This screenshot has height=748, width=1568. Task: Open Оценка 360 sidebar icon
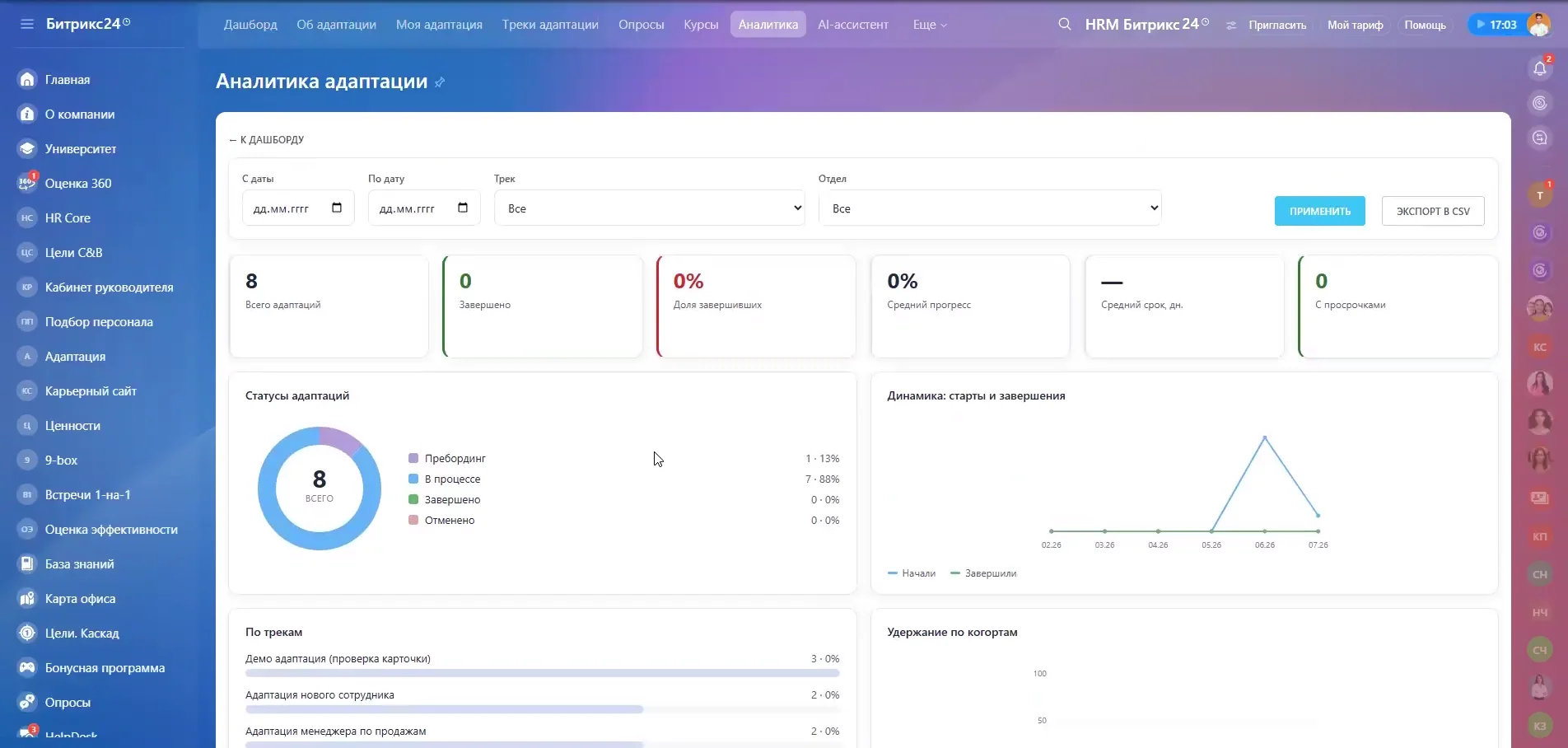(x=27, y=183)
